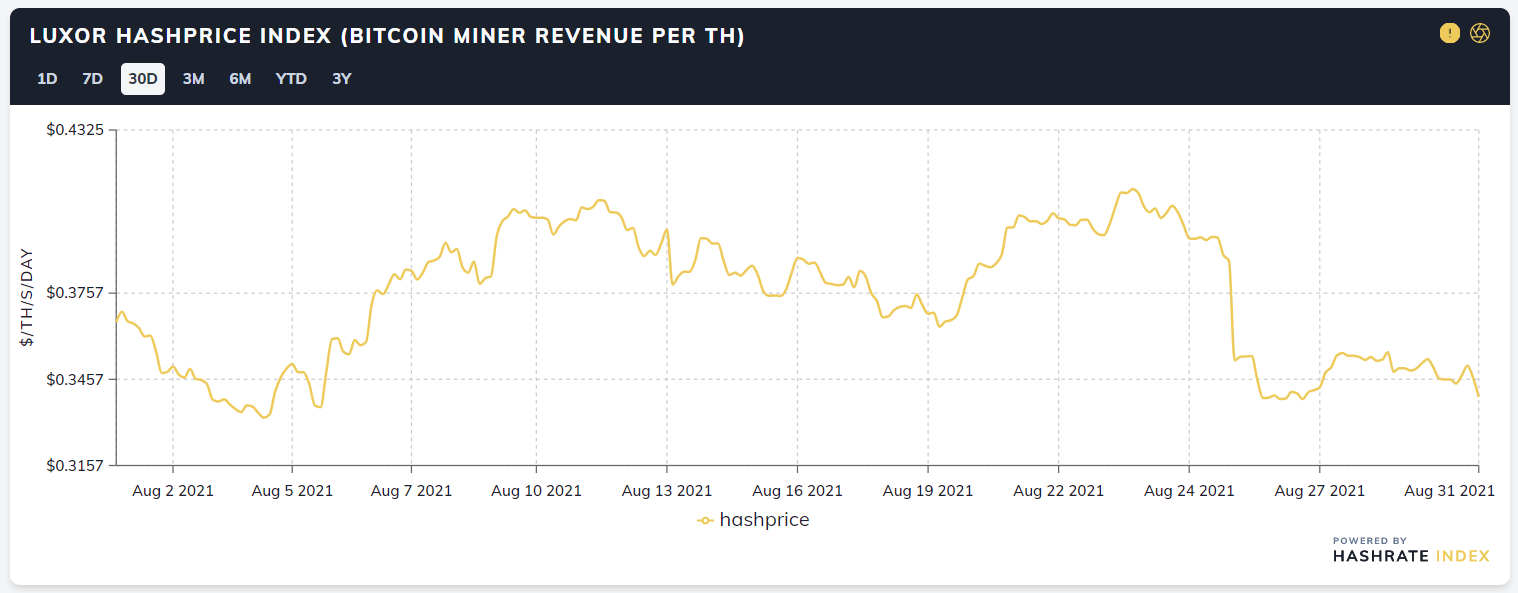Click the Aug 5 2021 date label

point(292,491)
